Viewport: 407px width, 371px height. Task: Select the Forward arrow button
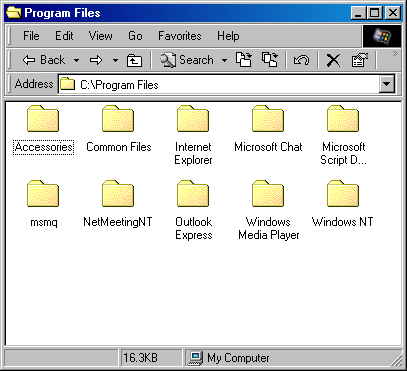[96, 60]
